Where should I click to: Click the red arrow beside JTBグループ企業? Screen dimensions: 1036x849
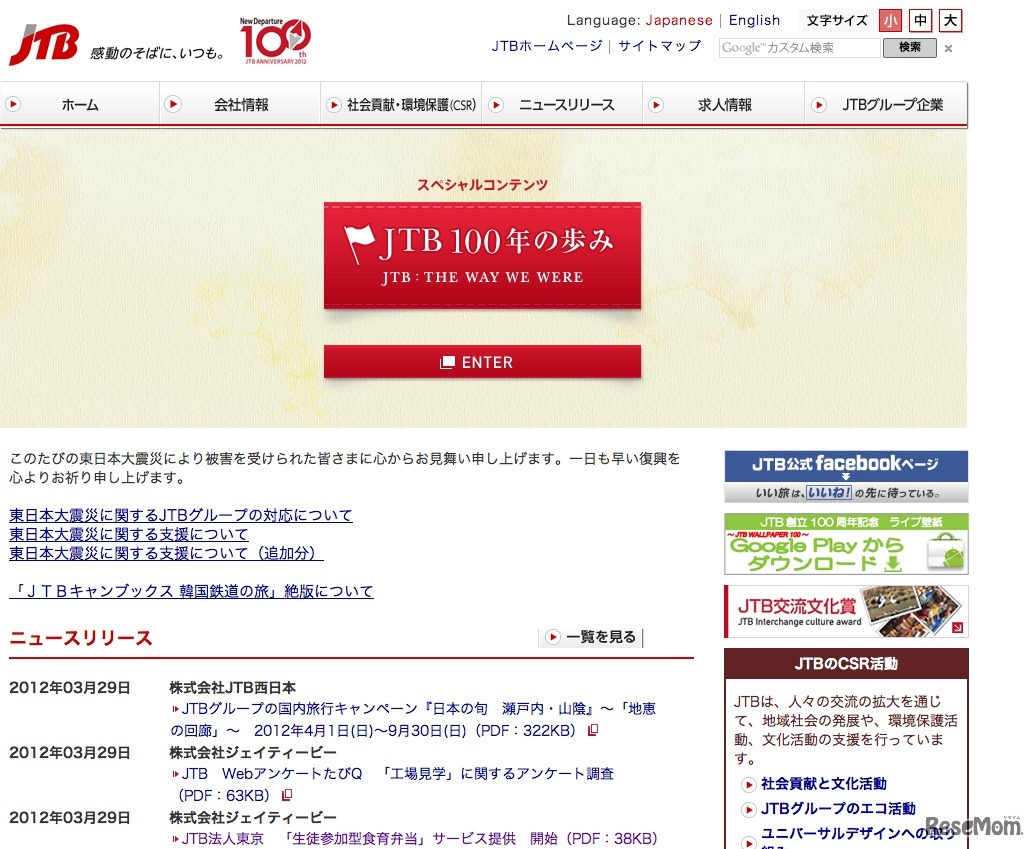(x=820, y=103)
